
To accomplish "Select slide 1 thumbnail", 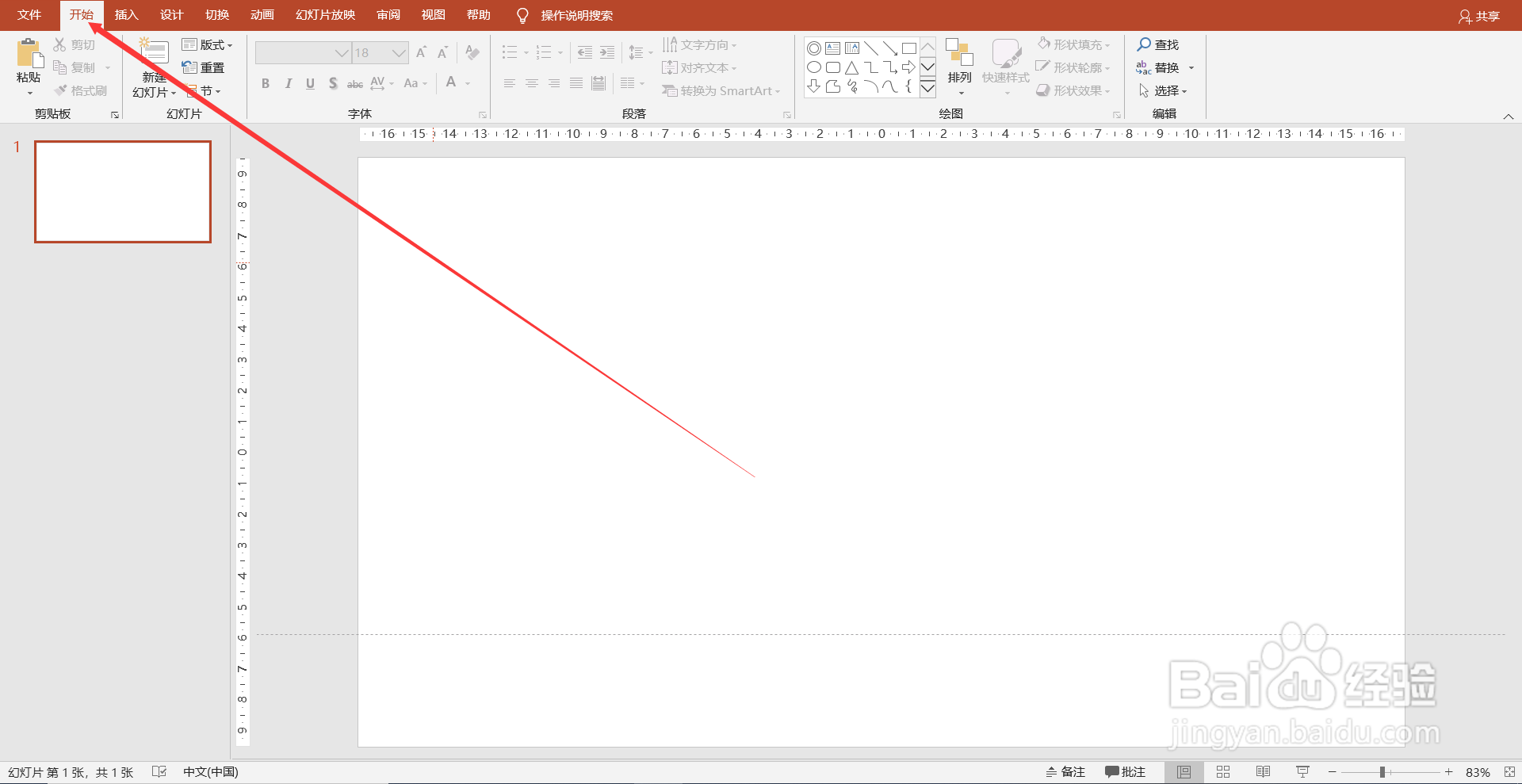I will tap(123, 192).
